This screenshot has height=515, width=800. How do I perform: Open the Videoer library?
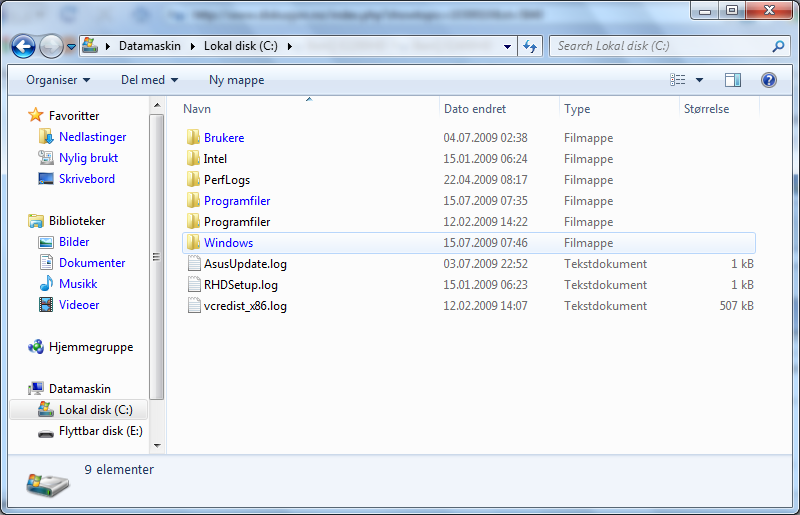pos(79,304)
